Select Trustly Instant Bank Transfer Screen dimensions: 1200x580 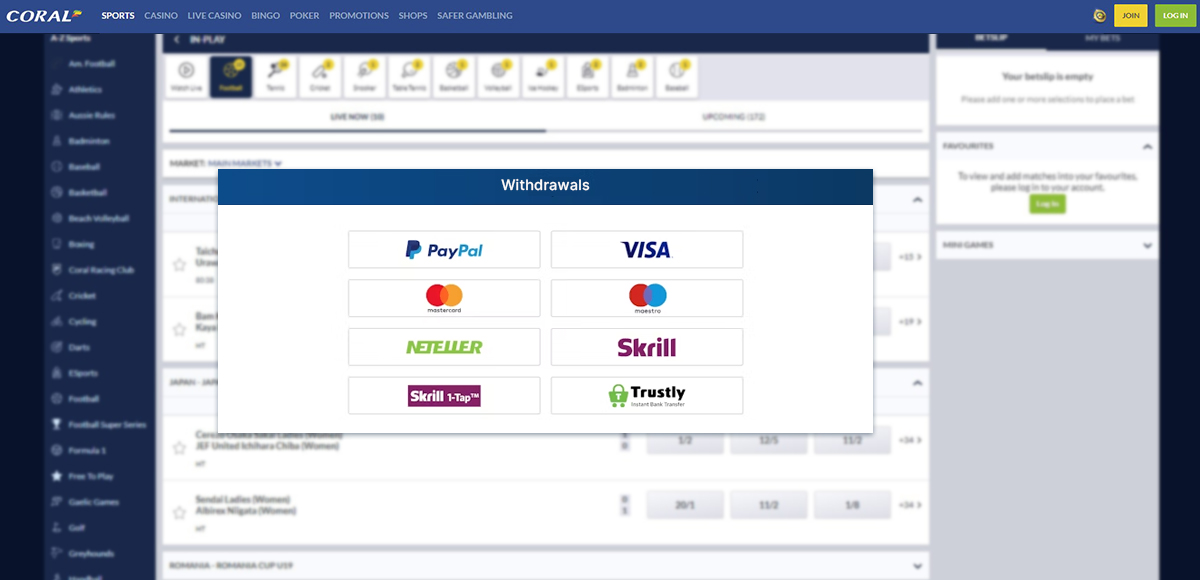click(x=647, y=396)
